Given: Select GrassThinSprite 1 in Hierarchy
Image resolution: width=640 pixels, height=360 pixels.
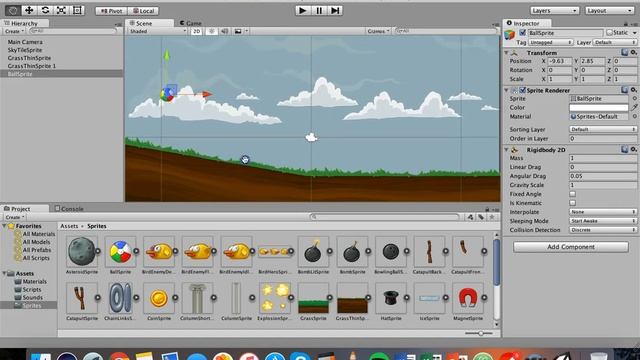Looking at the screenshot, I should tap(32, 66).
